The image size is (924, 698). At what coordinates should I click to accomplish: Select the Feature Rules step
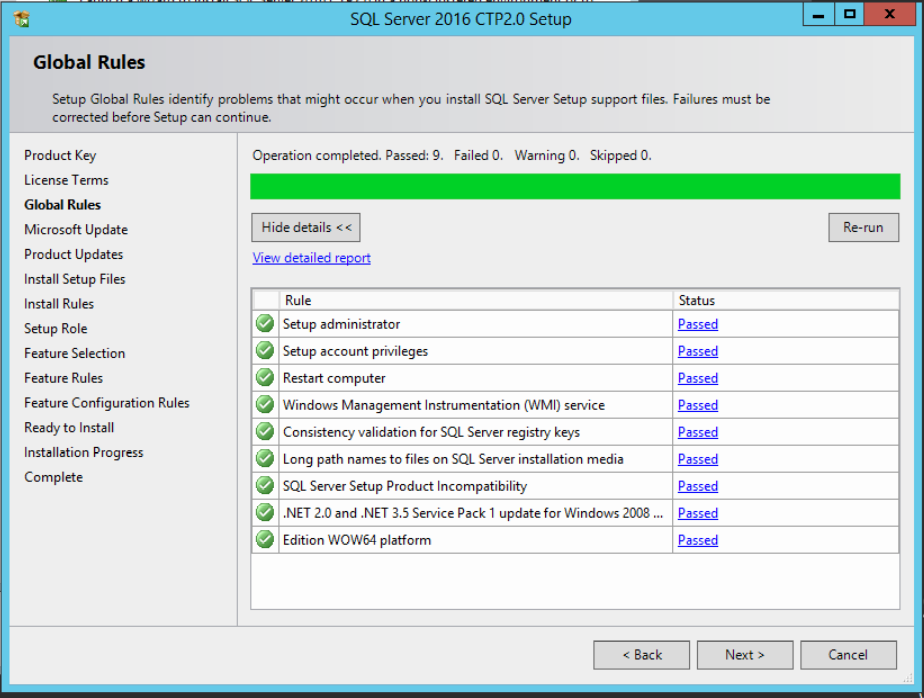pos(64,378)
